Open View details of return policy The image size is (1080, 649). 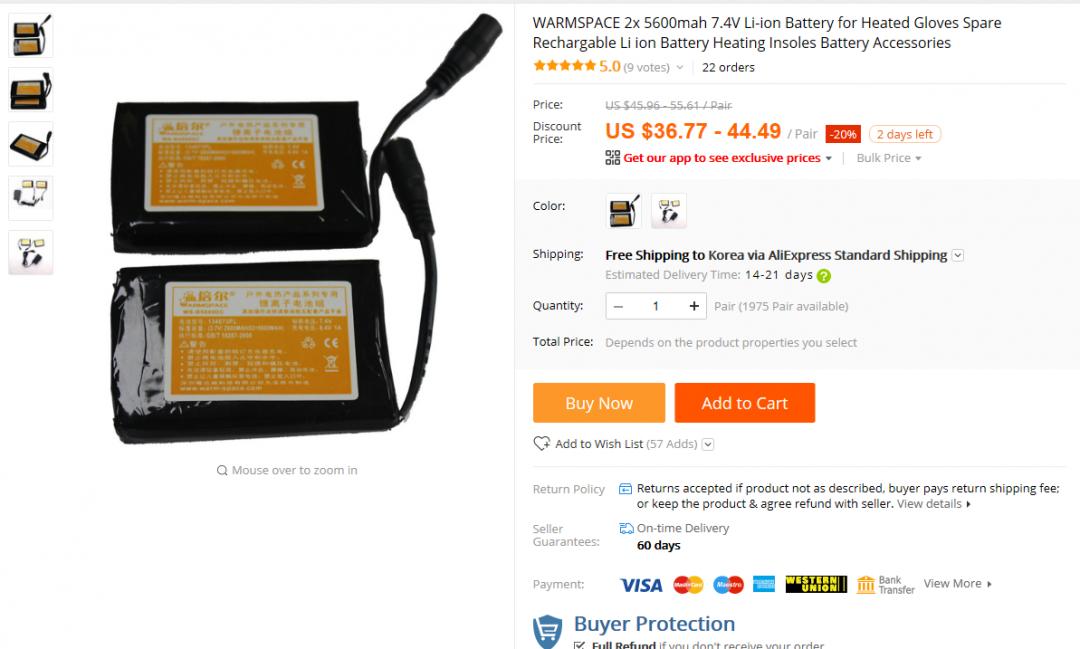933,504
